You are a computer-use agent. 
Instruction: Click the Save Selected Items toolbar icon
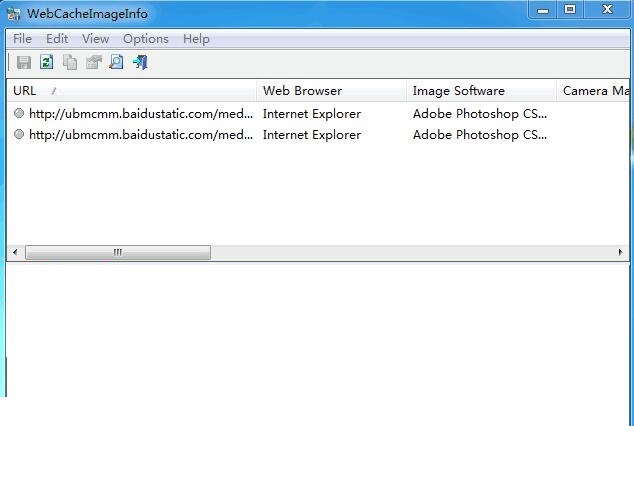(x=23, y=62)
